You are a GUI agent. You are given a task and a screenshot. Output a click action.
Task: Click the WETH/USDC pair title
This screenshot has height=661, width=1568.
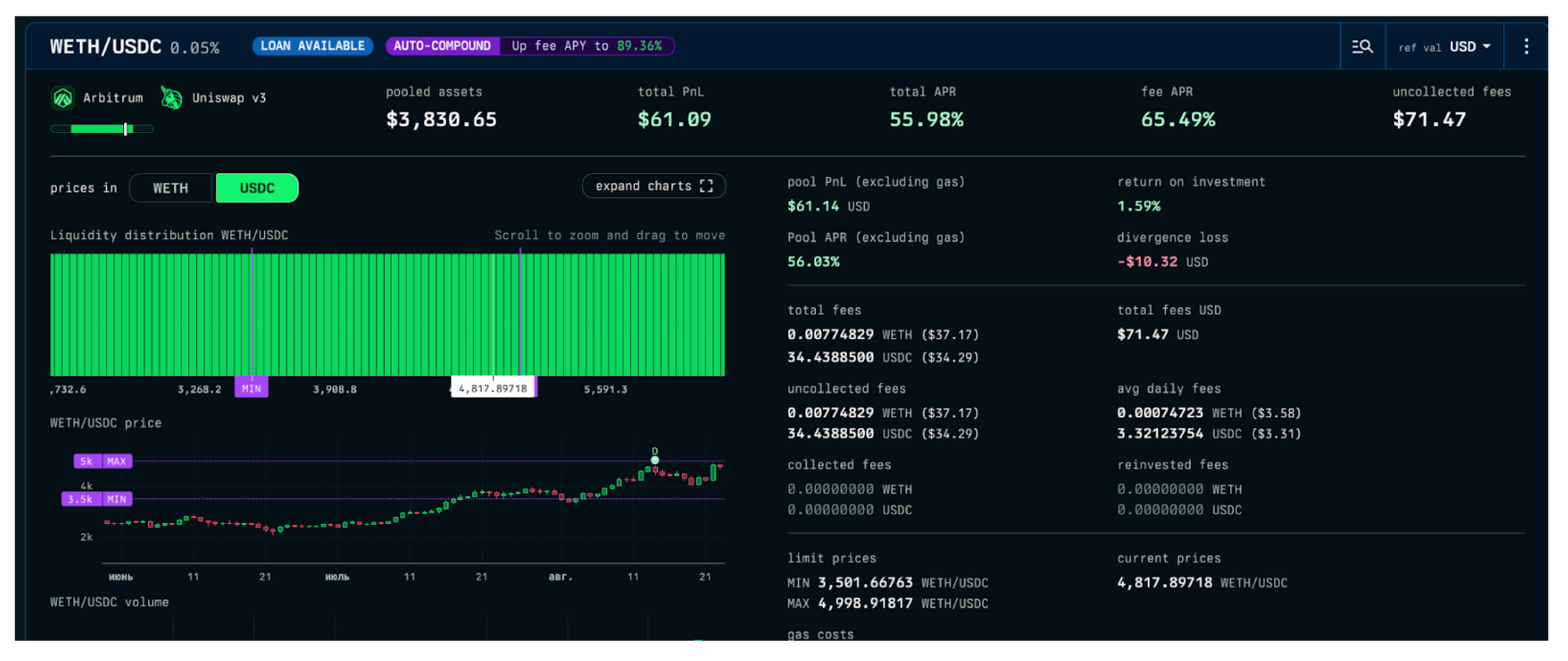(x=105, y=47)
